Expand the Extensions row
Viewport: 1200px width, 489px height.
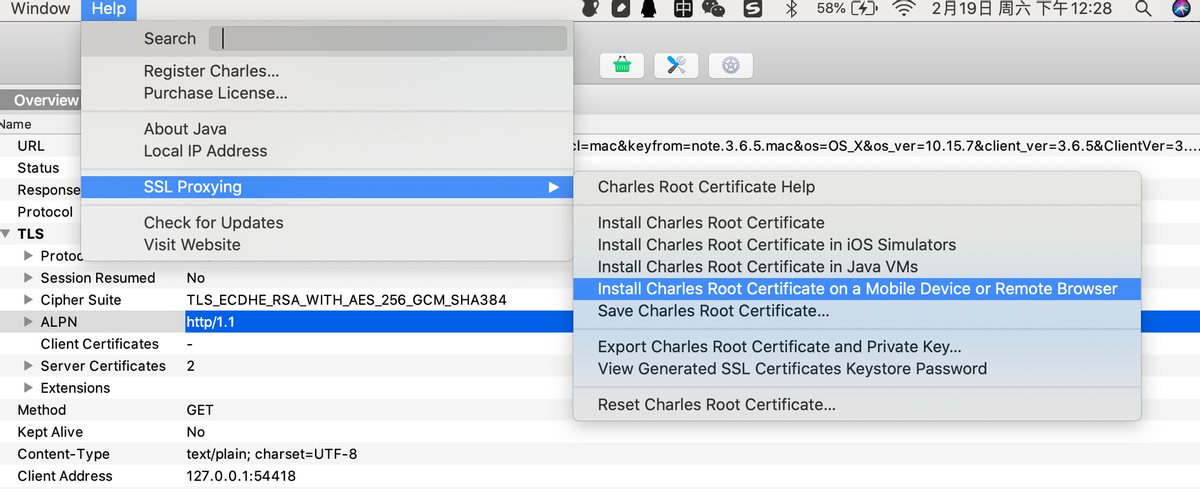[29, 388]
